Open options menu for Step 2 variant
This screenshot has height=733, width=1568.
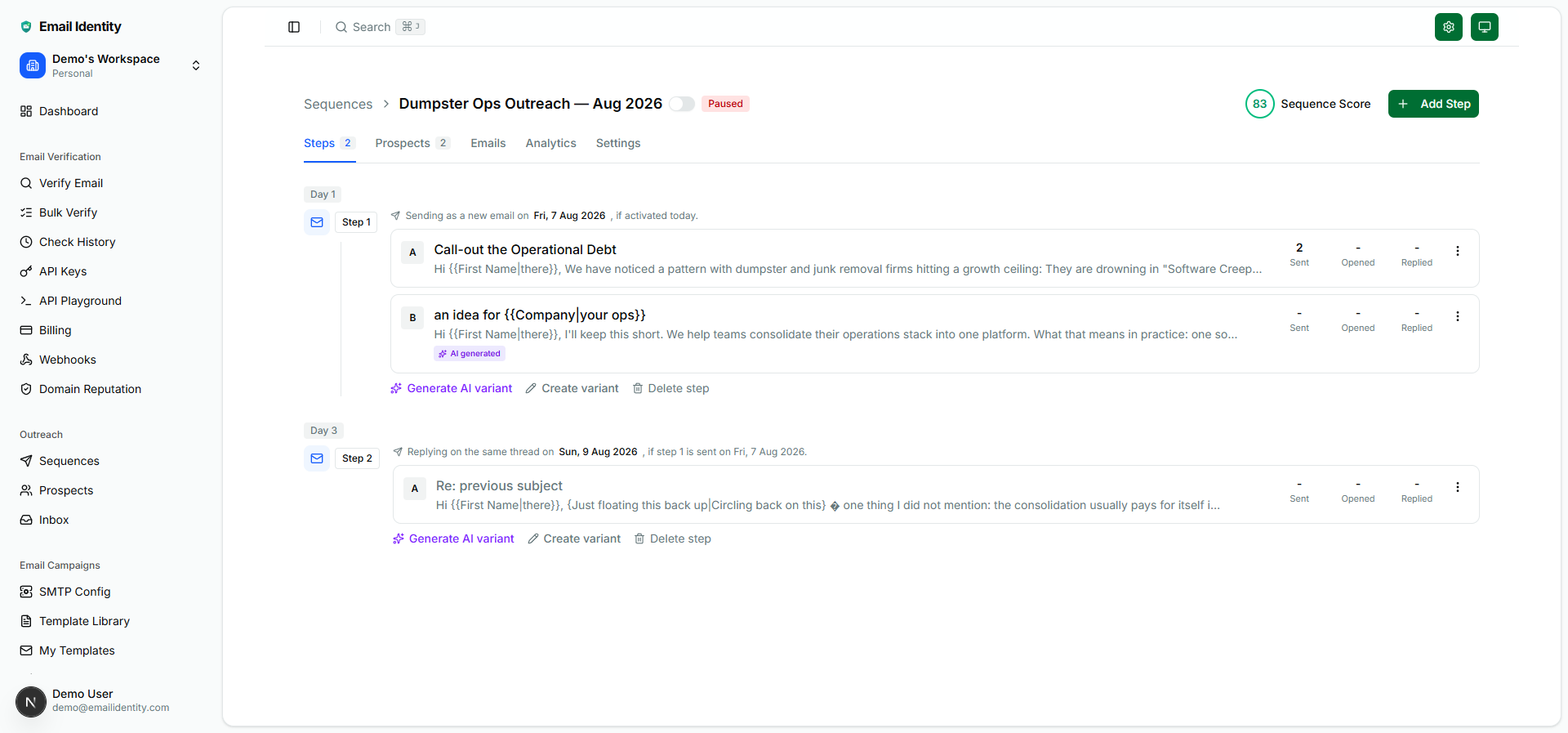(1457, 487)
